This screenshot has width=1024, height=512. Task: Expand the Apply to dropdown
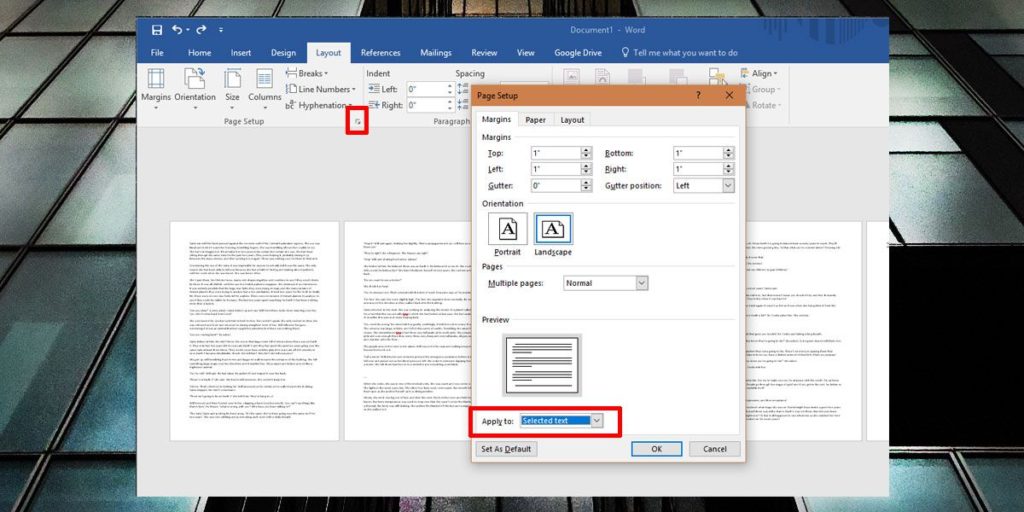click(x=597, y=421)
